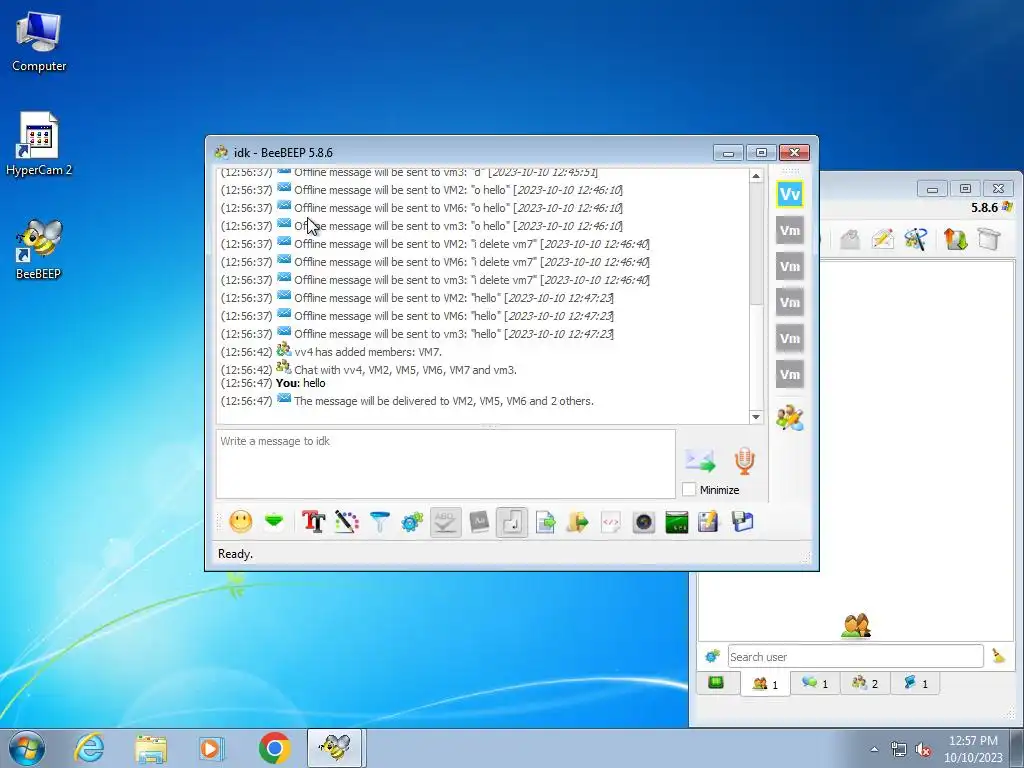Click the microphone voice message icon

click(744, 460)
